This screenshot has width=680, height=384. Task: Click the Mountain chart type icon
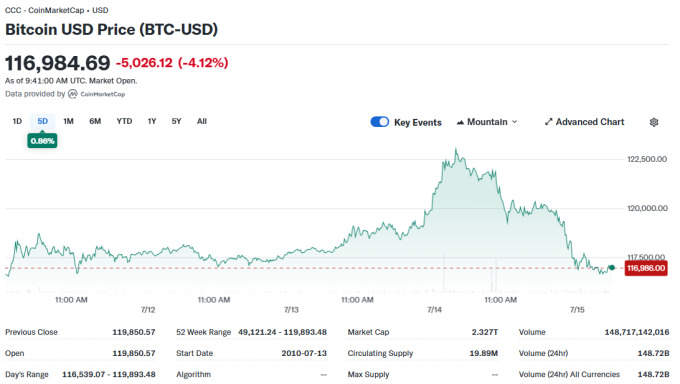(460, 122)
